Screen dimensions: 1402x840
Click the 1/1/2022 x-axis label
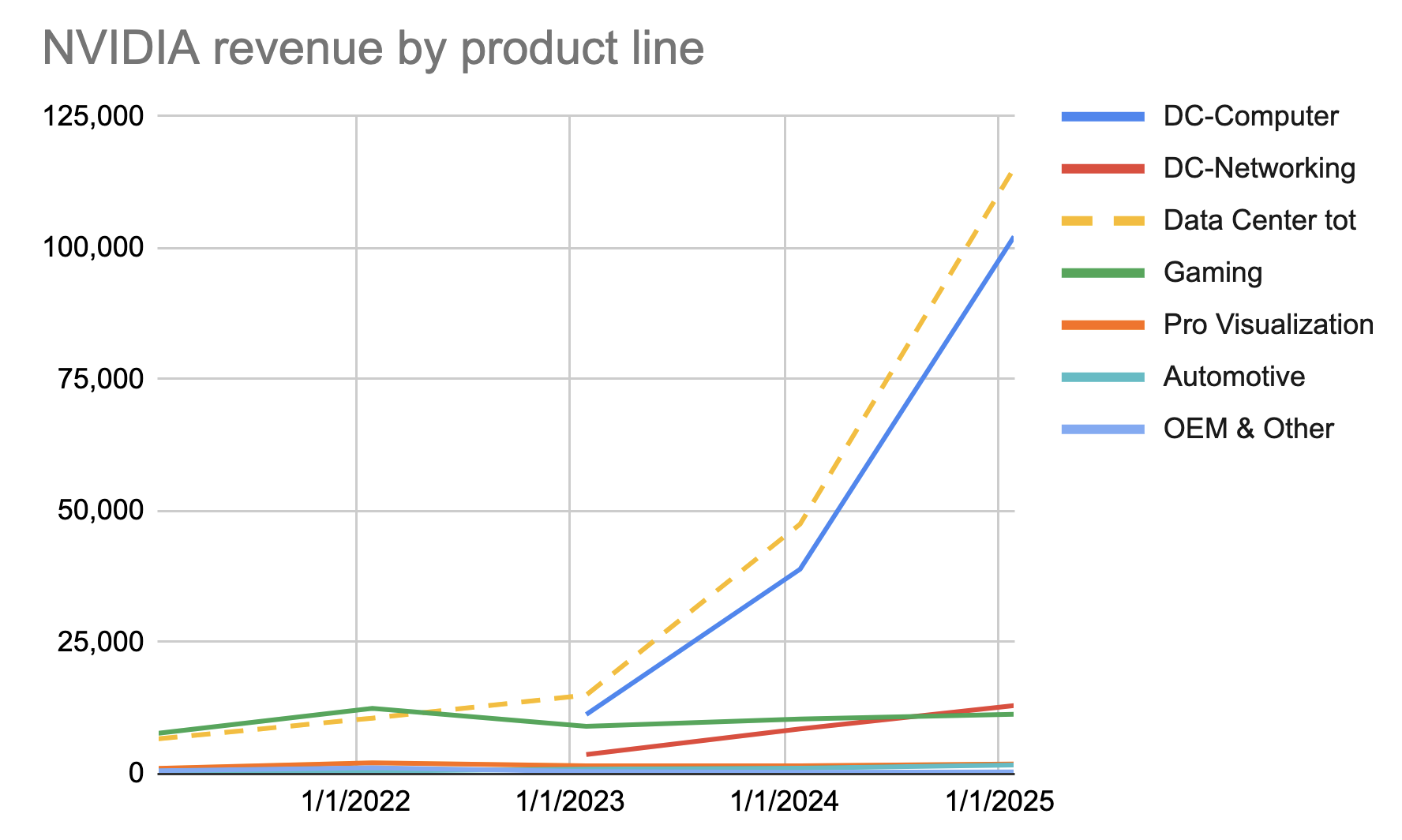click(x=356, y=802)
